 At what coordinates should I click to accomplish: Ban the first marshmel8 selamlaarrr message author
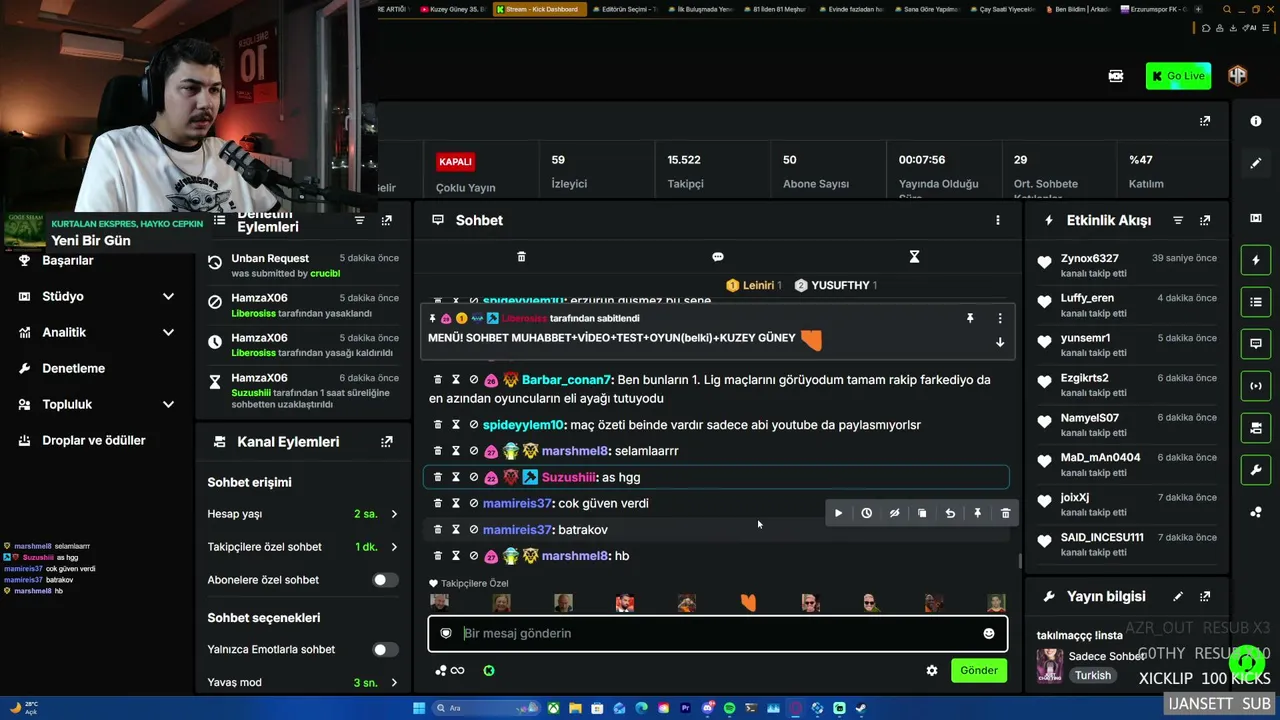[x=474, y=451]
